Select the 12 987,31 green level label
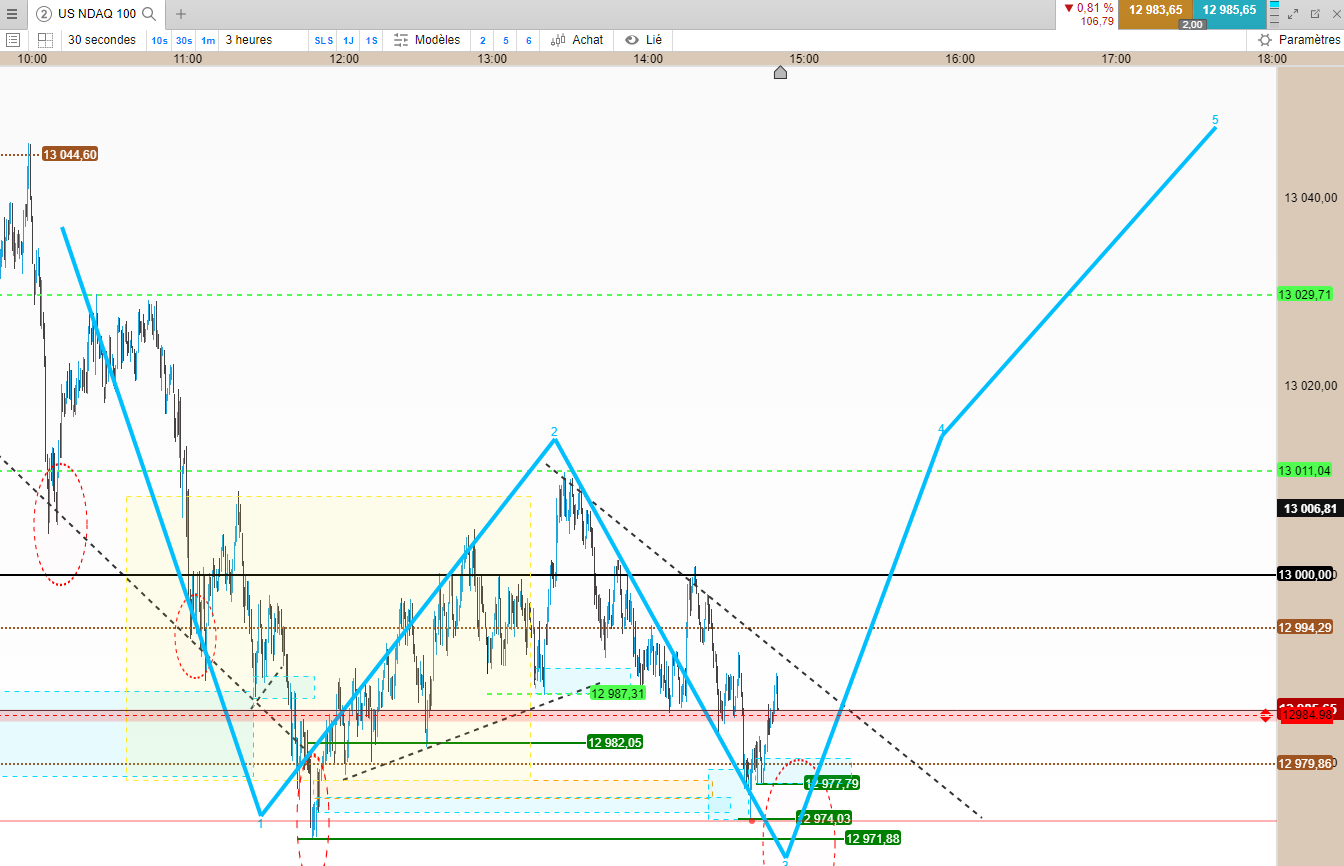1344x866 pixels. tap(616, 693)
